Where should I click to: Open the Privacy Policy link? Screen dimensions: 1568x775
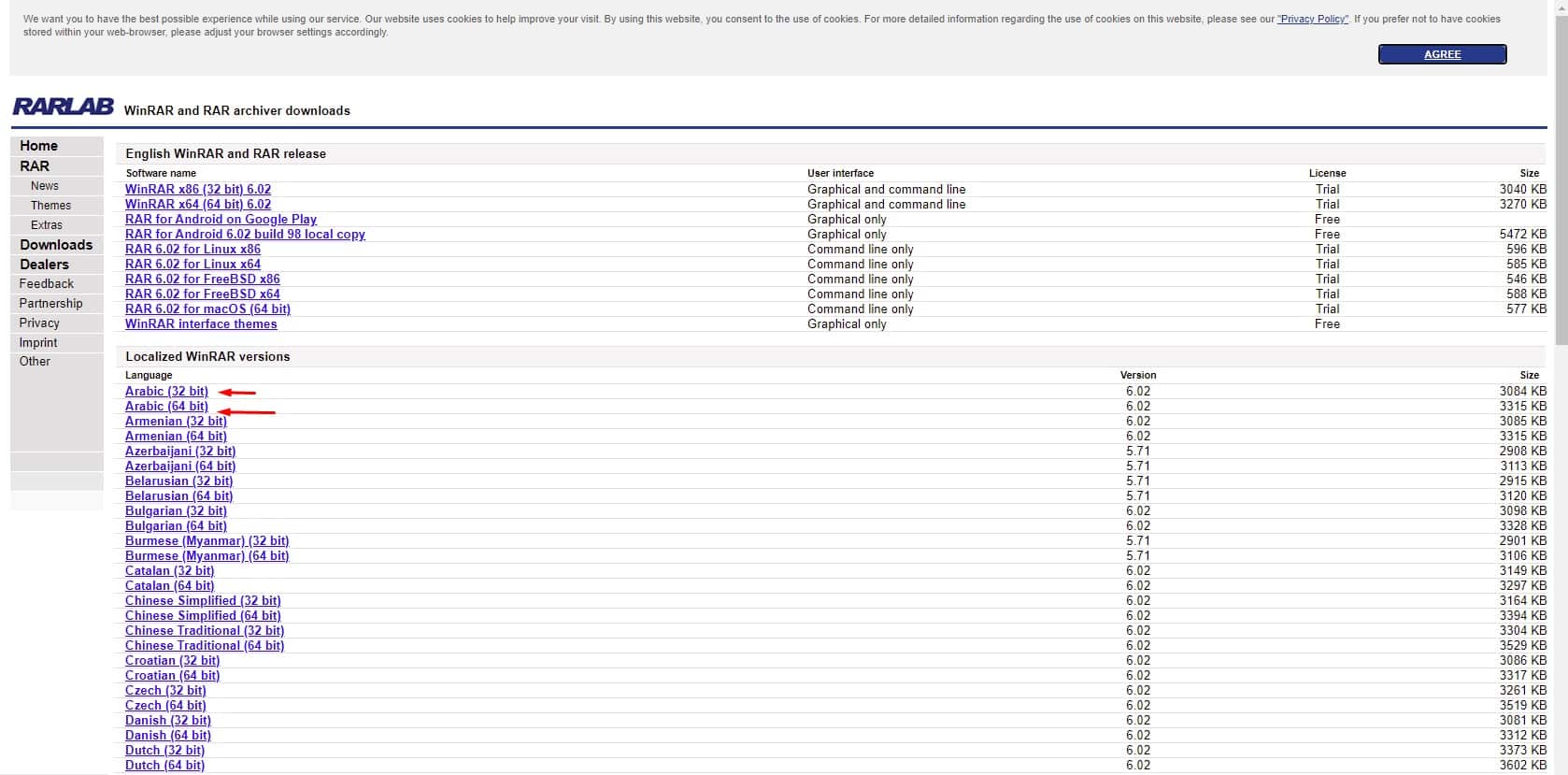[x=1313, y=19]
